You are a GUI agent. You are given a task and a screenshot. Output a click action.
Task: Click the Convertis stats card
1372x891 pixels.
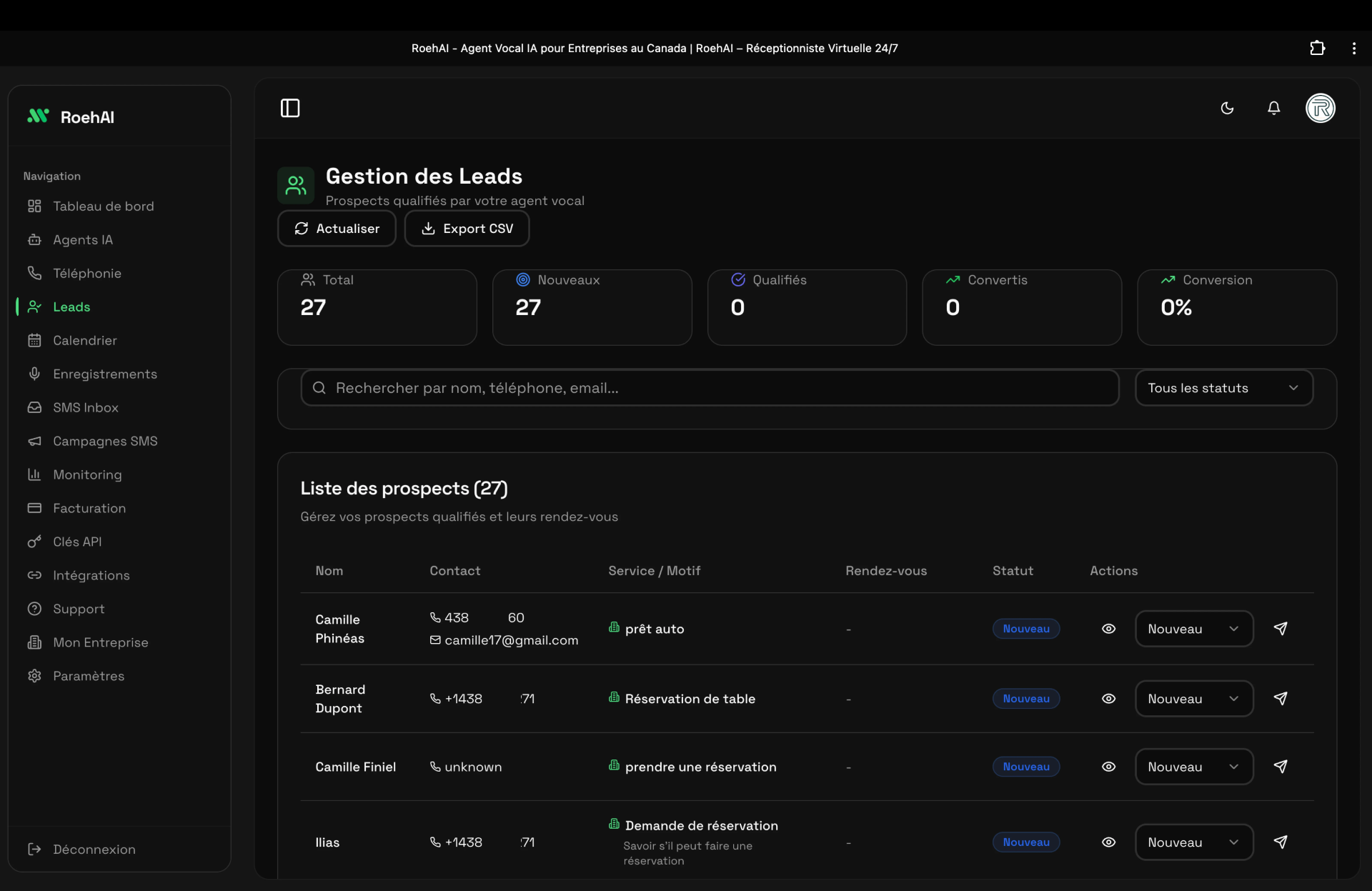click(1022, 307)
